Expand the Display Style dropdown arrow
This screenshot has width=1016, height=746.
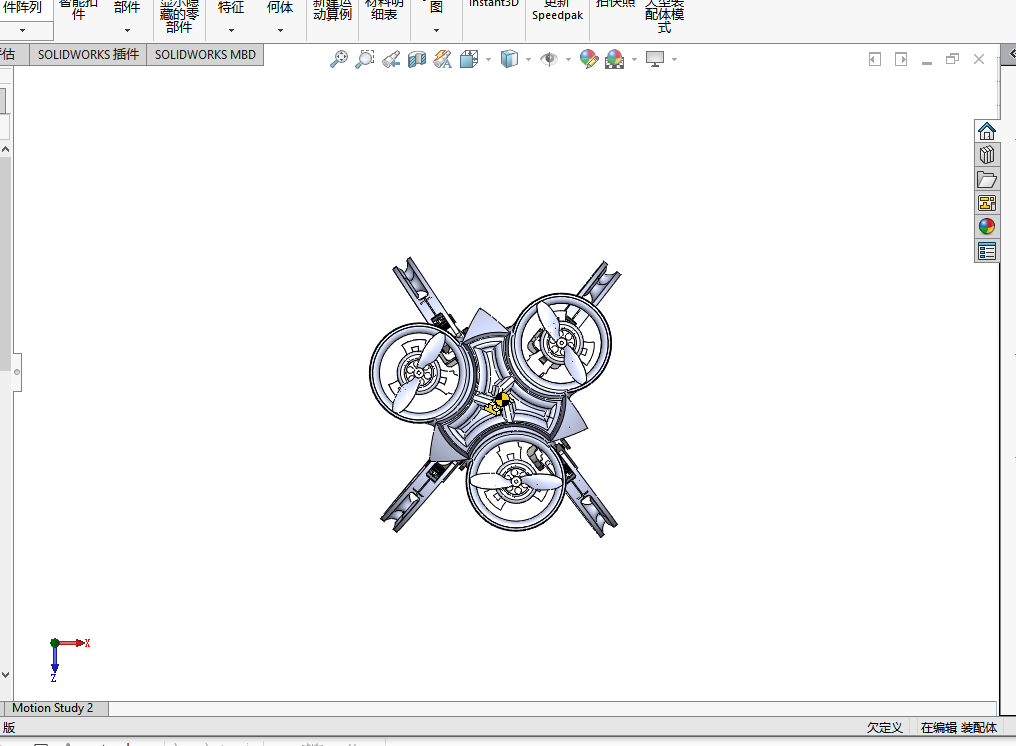[528, 60]
